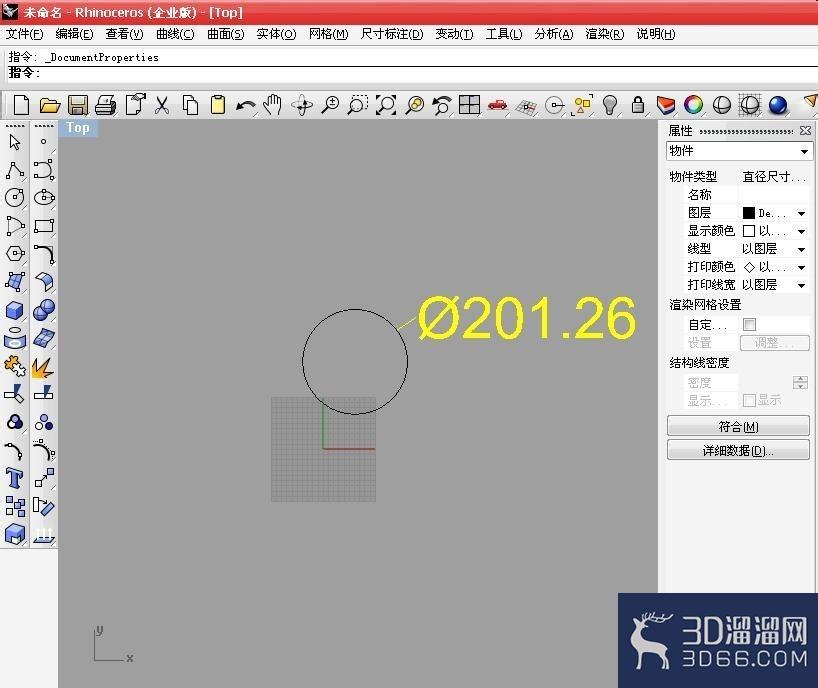This screenshot has height=688, width=818.
Task: Select the Rectangle tool
Action: point(44,226)
